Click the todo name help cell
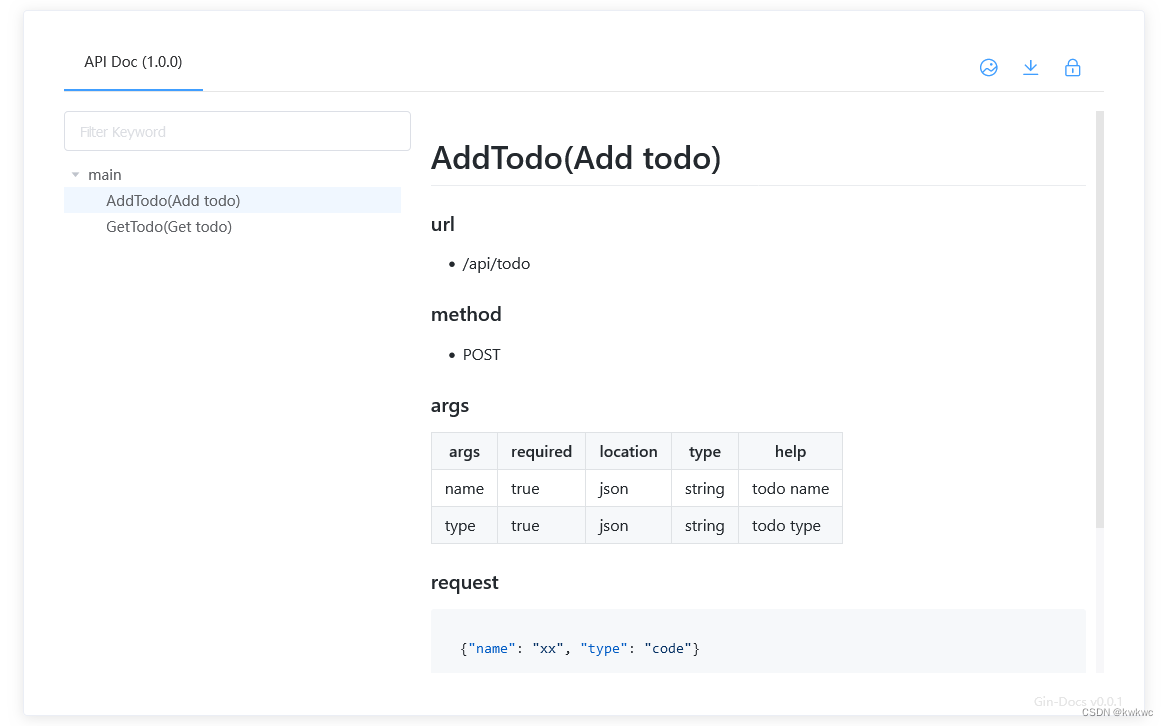Image resolution: width=1168 pixels, height=726 pixels. tap(790, 488)
